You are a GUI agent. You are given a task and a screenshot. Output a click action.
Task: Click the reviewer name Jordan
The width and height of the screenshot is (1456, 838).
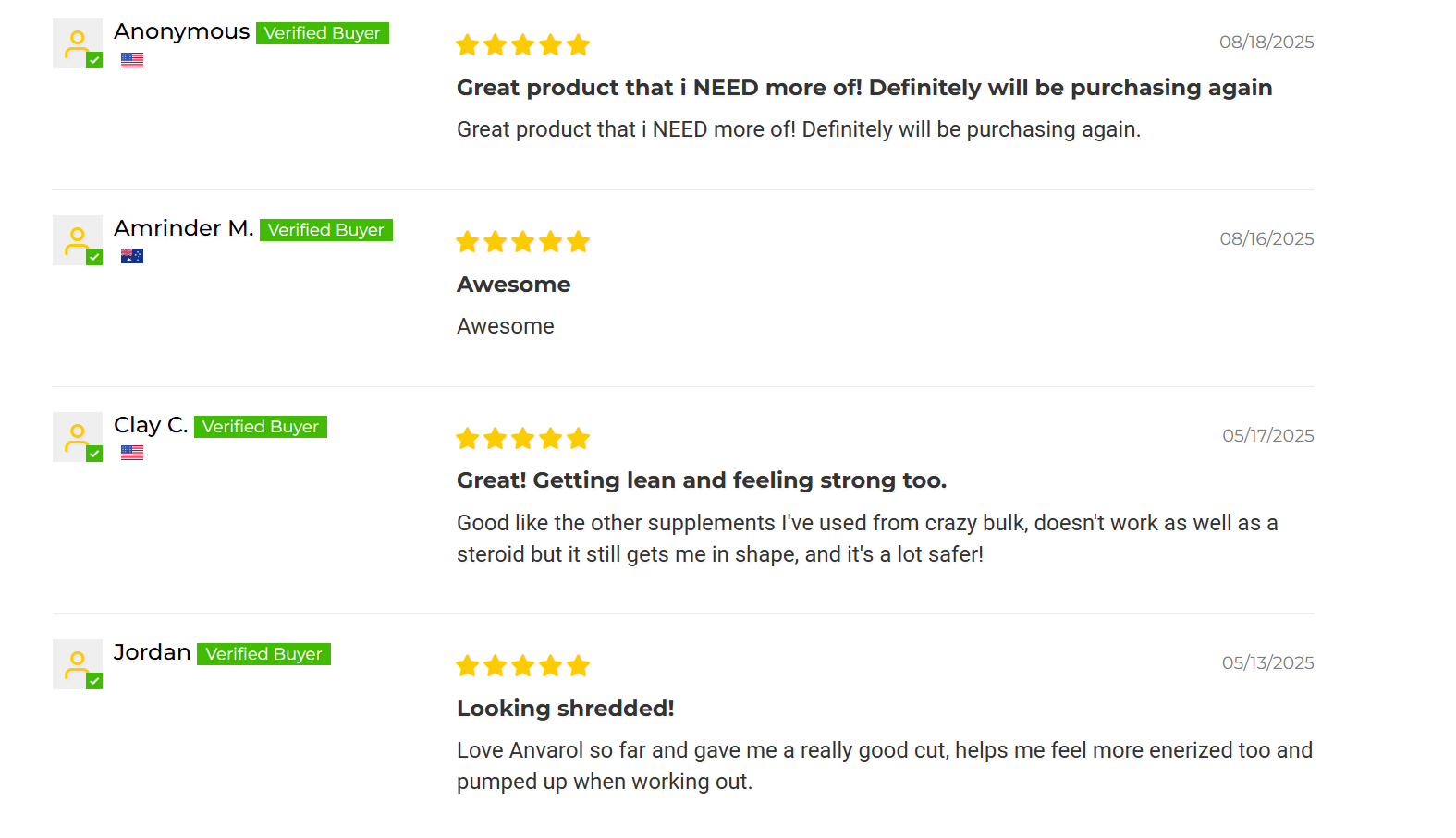tap(152, 652)
